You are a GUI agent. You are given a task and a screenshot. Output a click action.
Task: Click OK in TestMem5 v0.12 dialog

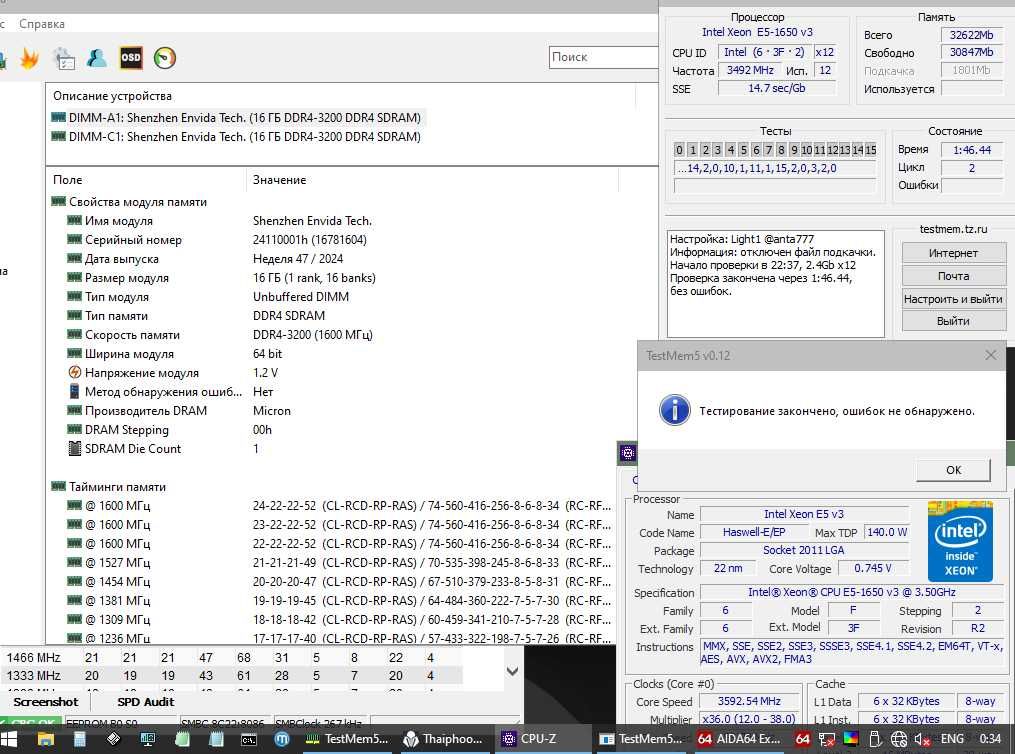pyautogui.click(x=954, y=470)
